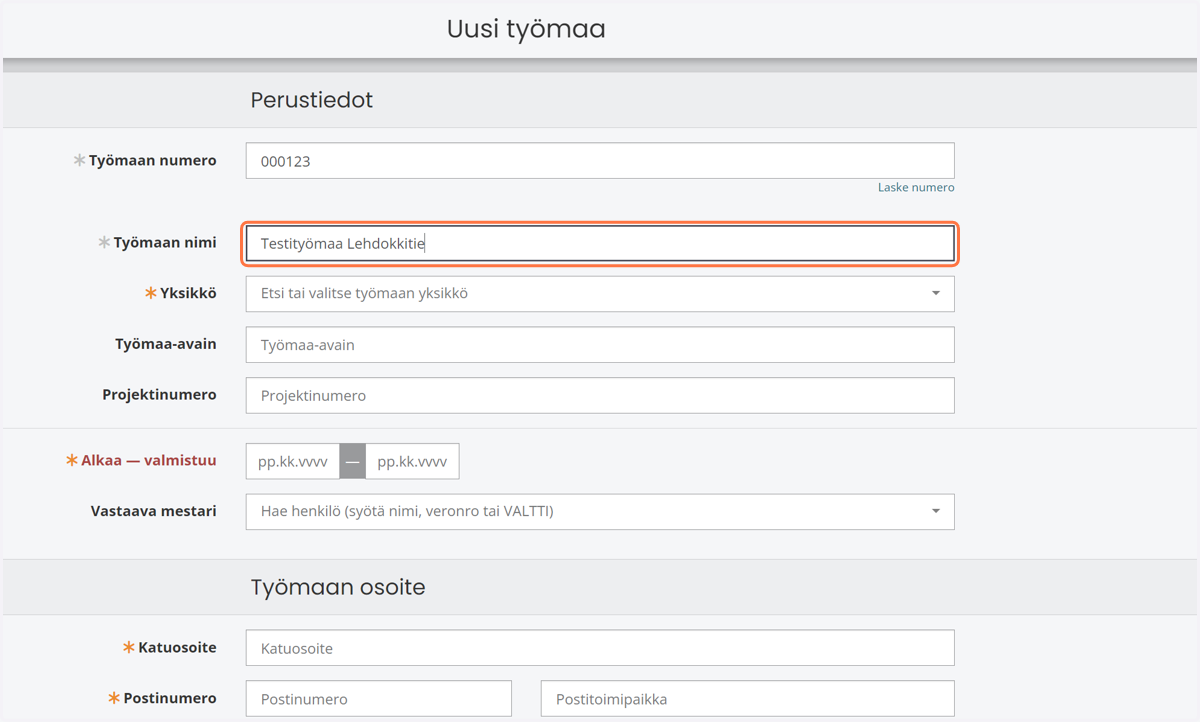Open the Vastaava mestari dropdown arrow
The height and width of the screenshot is (722, 1200).
936,511
